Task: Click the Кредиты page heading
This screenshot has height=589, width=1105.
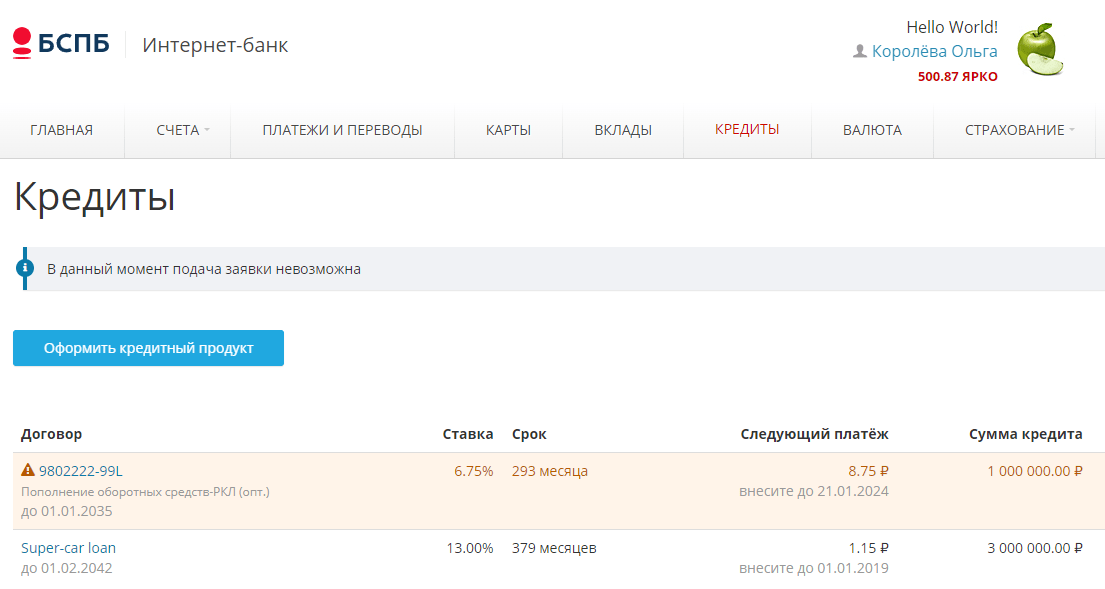Action: [x=94, y=197]
